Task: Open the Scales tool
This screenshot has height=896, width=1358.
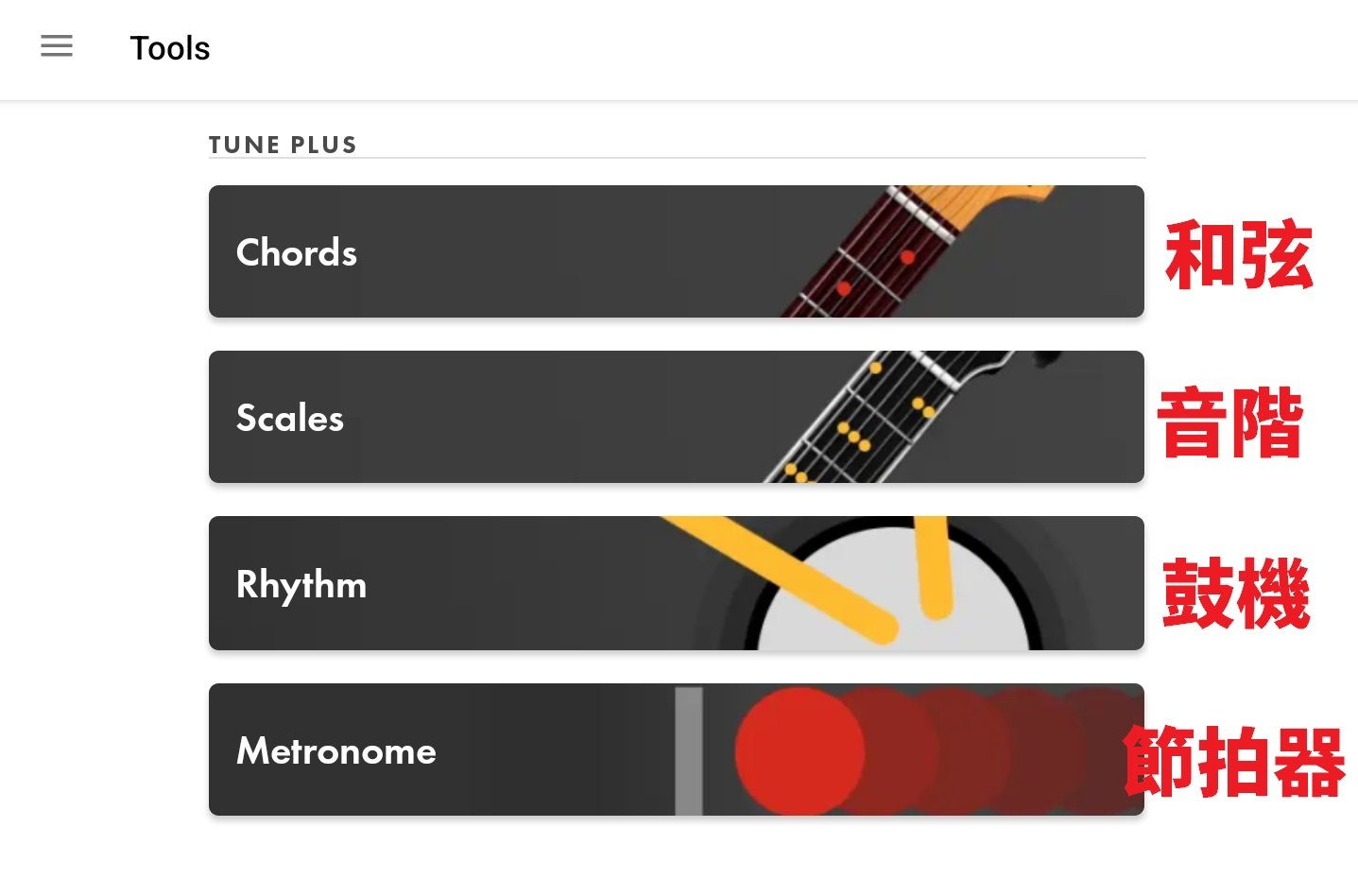Action: click(676, 417)
